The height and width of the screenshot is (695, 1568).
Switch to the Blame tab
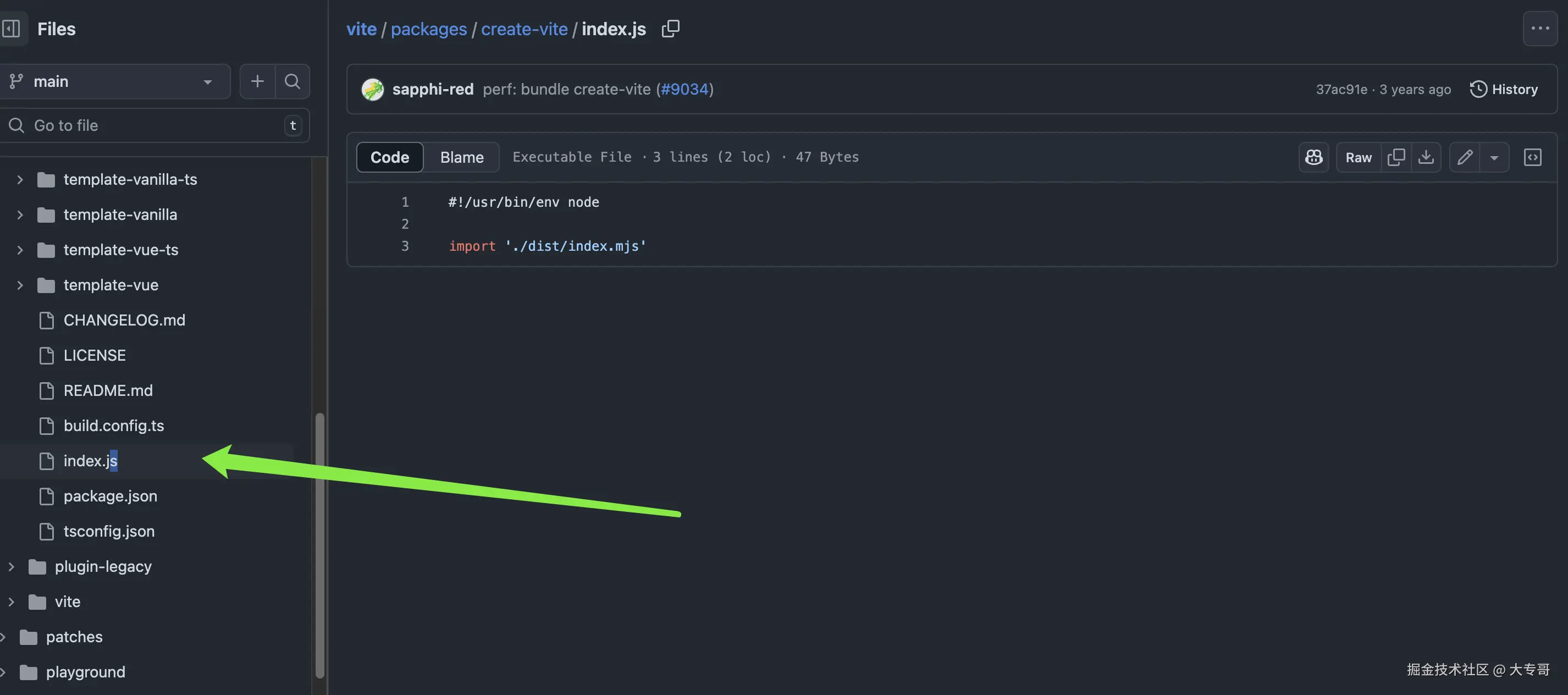(x=461, y=157)
